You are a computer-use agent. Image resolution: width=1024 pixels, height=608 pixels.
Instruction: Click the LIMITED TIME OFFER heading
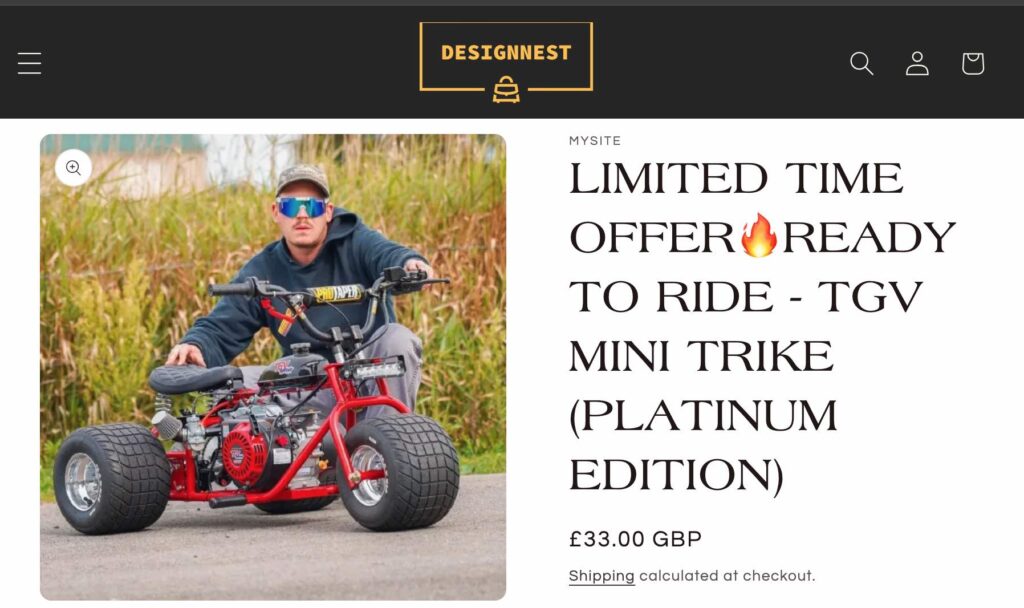(737, 208)
